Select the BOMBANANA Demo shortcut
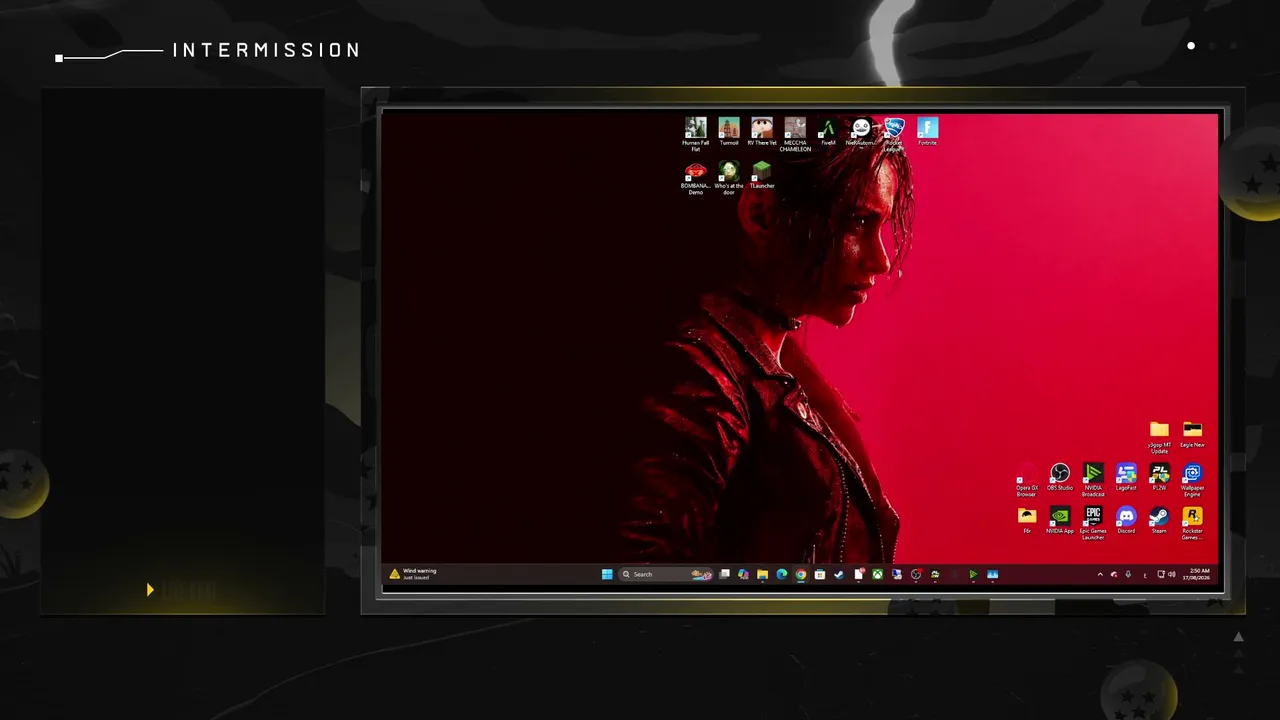The height and width of the screenshot is (720, 1280). pos(695,177)
